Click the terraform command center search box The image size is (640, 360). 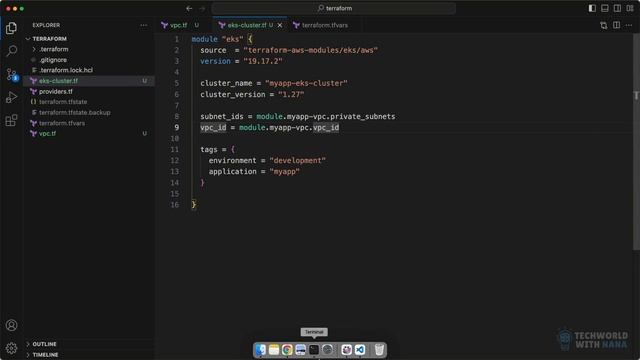pos(333,8)
